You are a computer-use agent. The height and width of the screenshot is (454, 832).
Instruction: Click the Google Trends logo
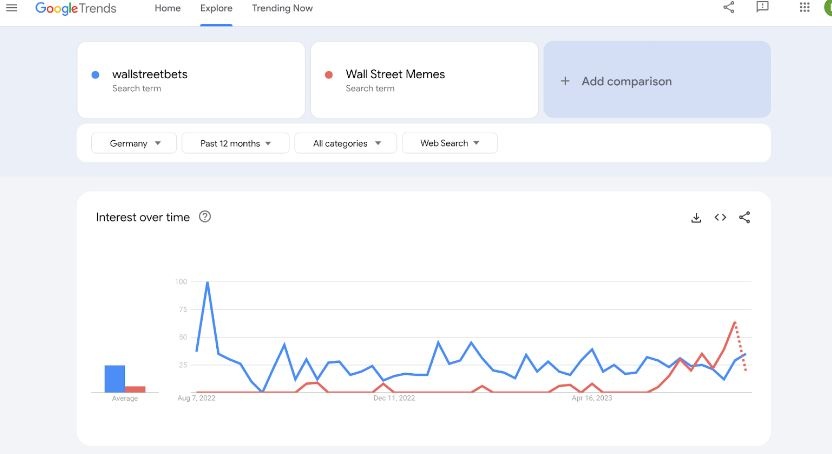75,8
